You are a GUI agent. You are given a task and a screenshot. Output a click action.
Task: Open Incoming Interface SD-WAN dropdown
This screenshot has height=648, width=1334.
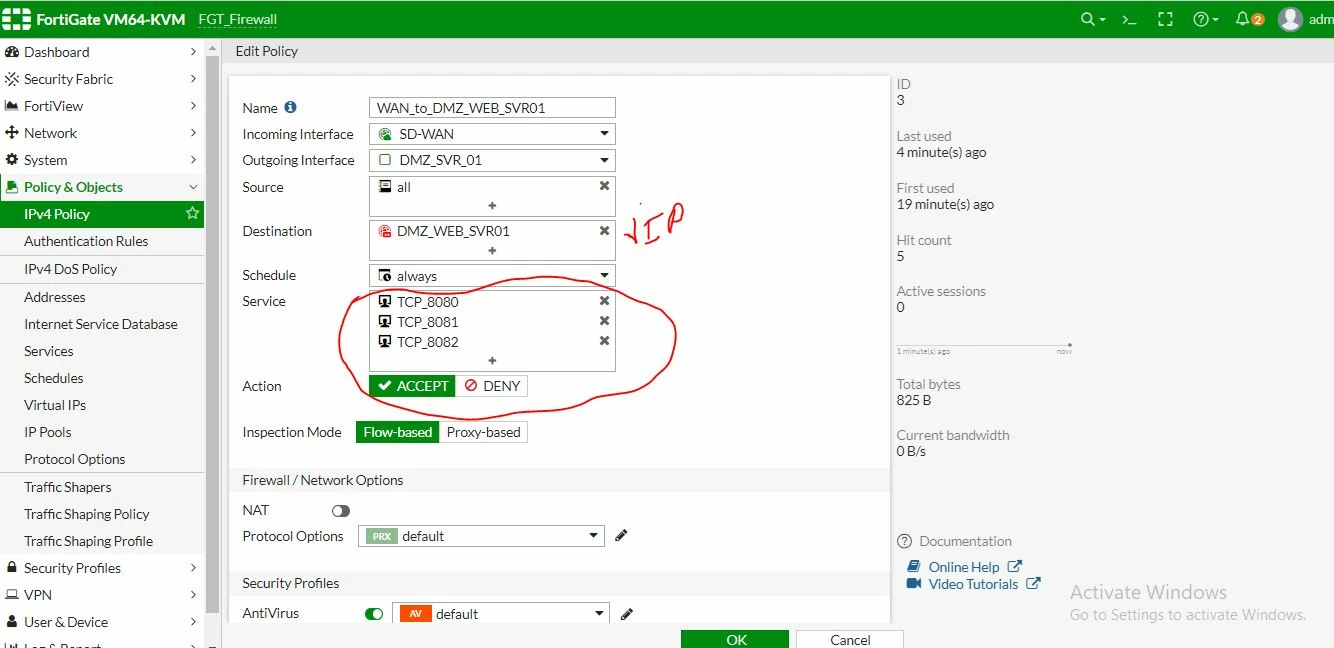(x=492, y=134)
